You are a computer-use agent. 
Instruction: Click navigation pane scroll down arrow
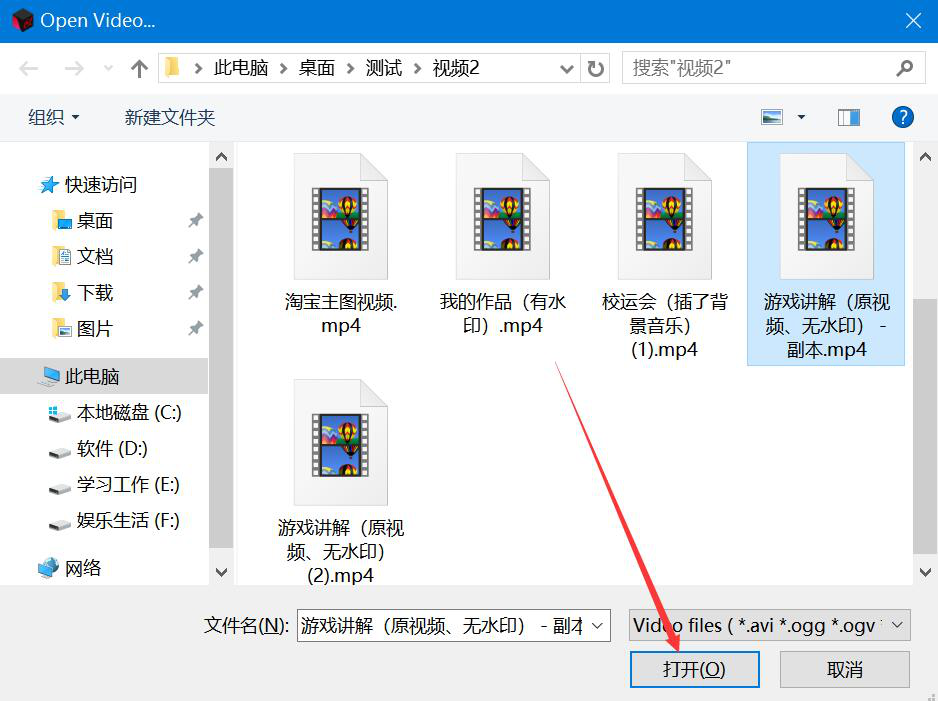coord(221,572)
